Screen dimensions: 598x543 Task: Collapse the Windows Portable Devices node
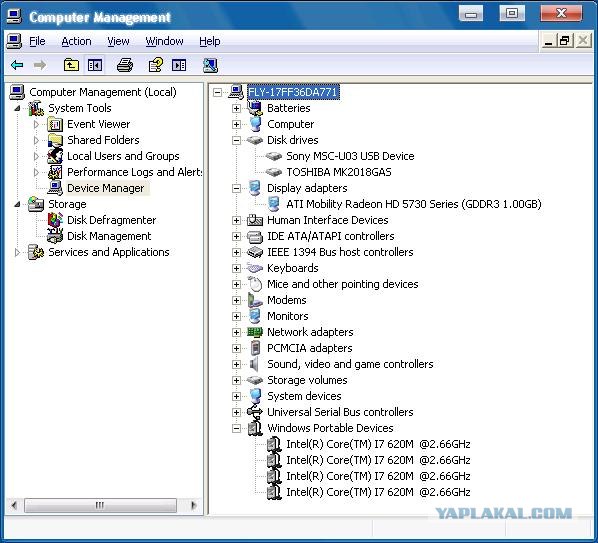pyautogui.click(x=236, y=428)
